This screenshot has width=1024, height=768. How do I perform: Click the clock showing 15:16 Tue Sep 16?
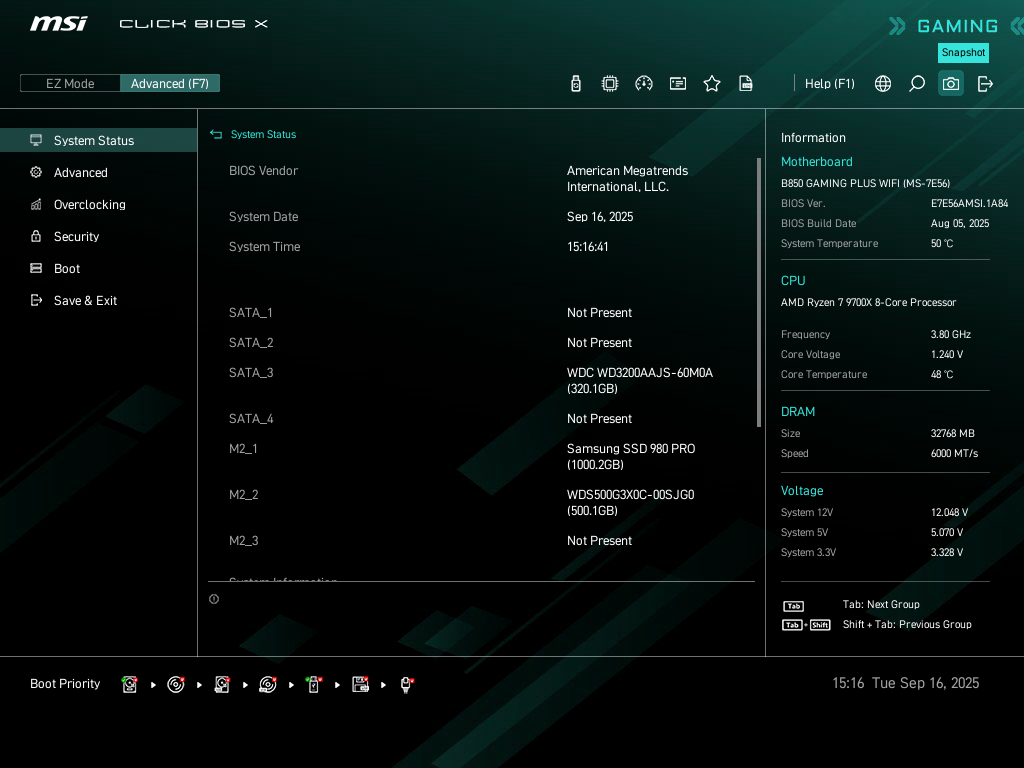(x=905, y=683)
